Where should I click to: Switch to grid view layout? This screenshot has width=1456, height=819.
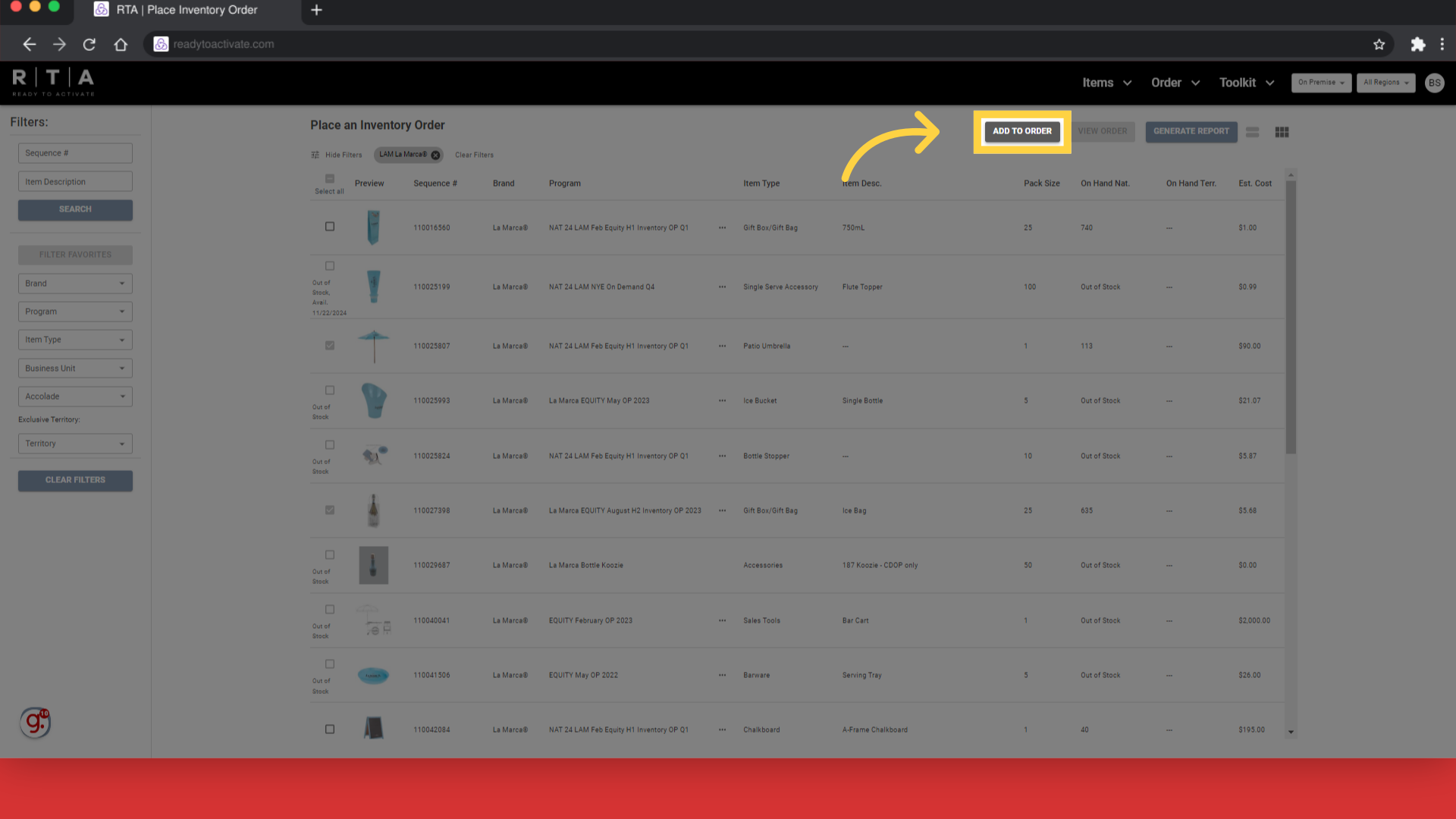coord(1282,132)
